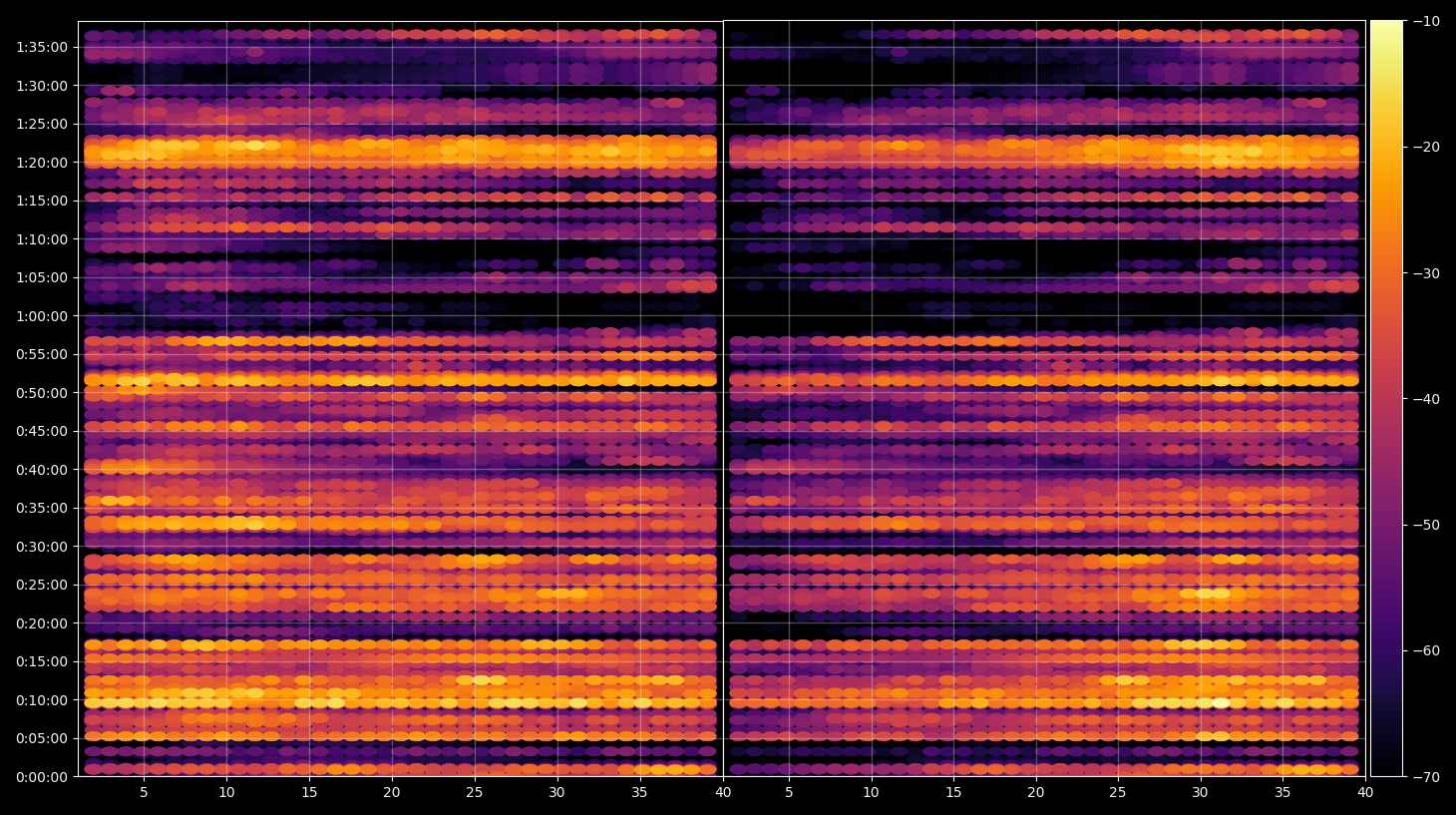Viewport: 1456px width, 815px height.
Task: Click the y-axis tick label "1:20:00"
Action: point(42,163)
